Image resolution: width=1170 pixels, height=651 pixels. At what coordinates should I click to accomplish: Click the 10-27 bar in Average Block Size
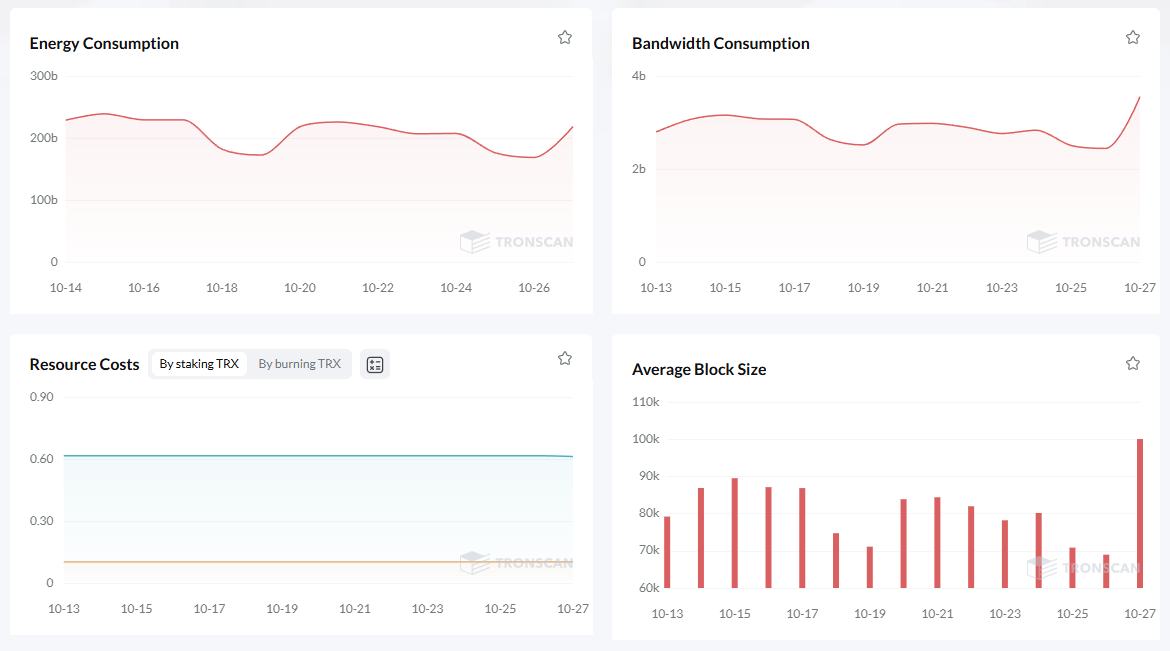click(x=1140, y=513)
